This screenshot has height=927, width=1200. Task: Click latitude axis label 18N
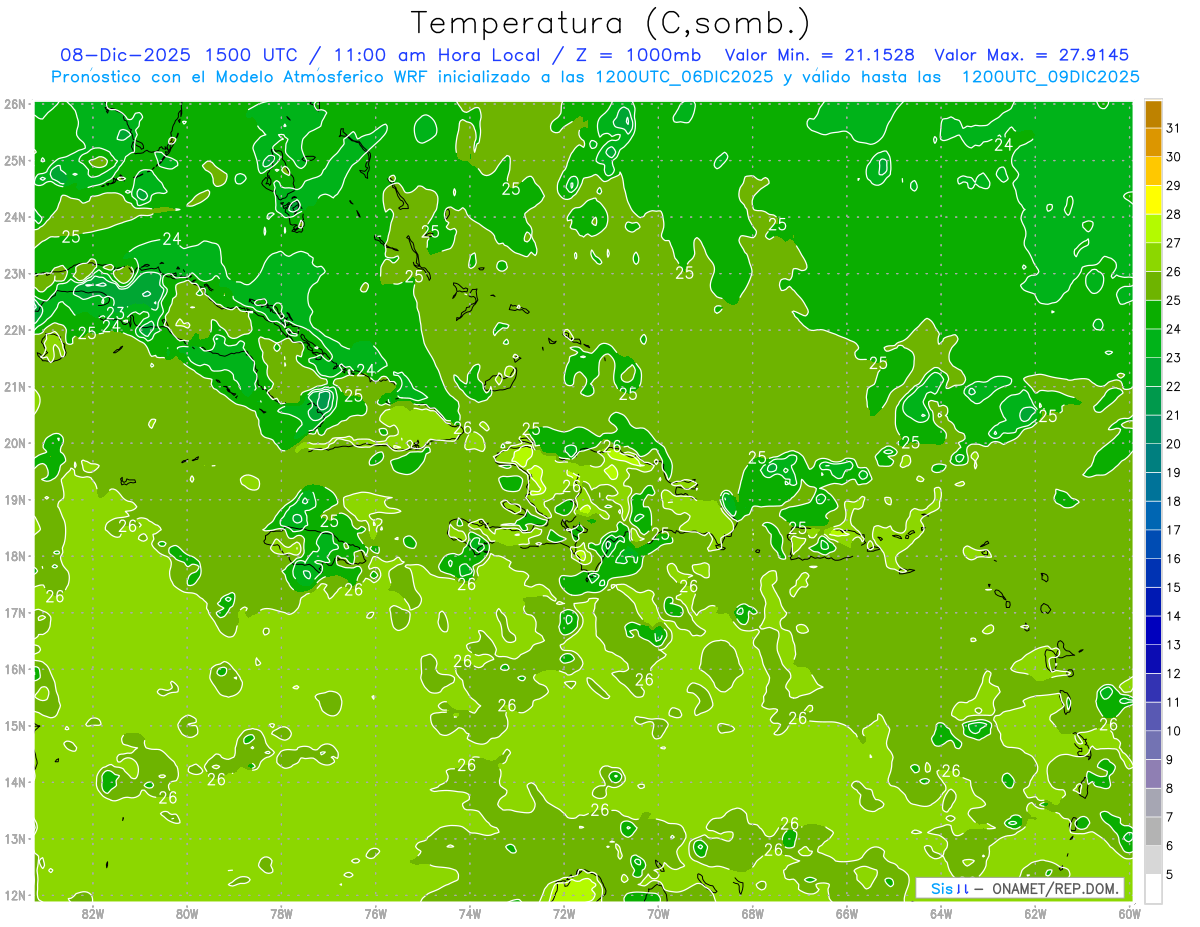tap(14, 556)
